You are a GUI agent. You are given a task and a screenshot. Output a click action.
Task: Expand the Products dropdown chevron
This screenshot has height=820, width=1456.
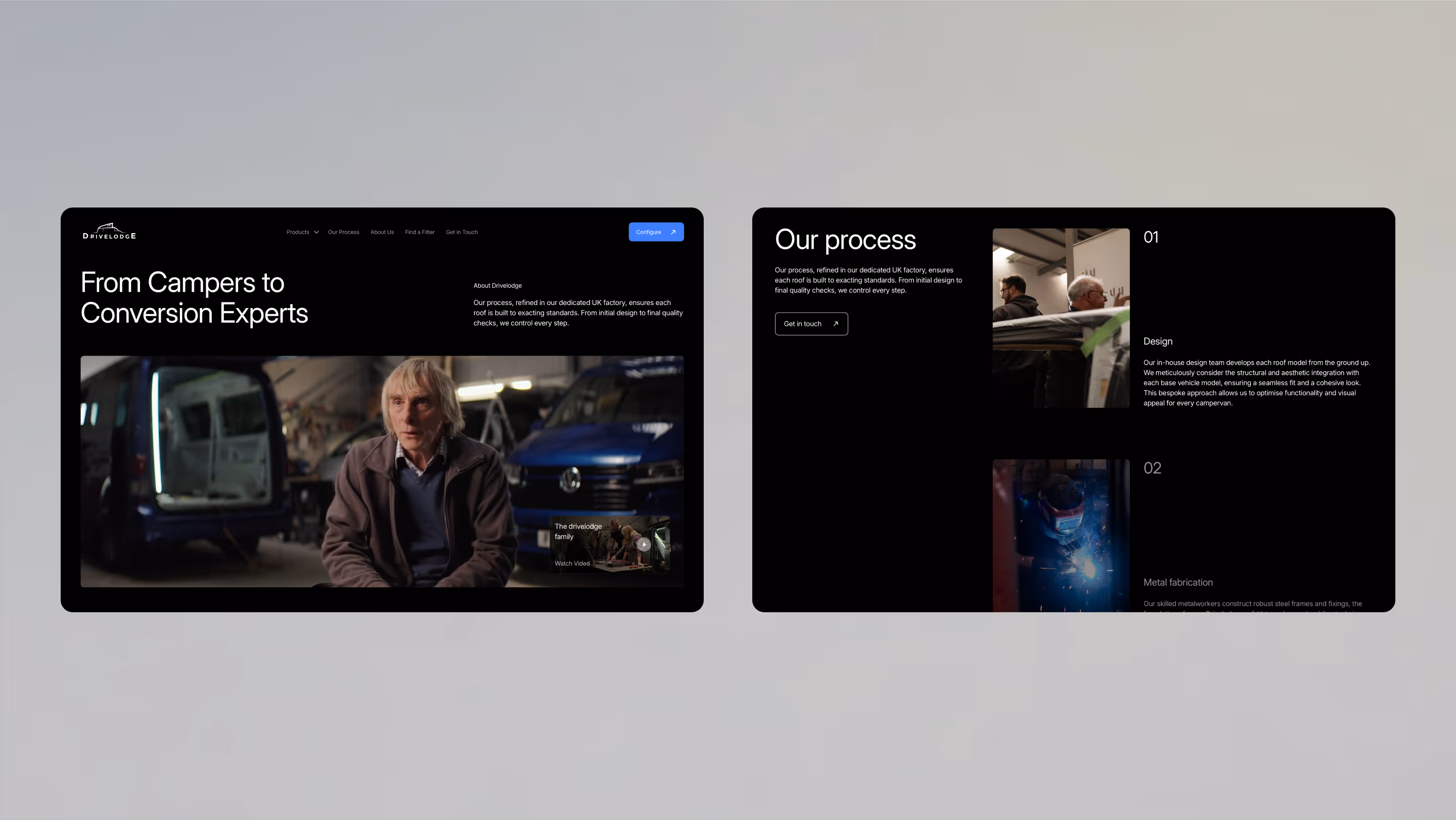[x=316, y=232]
